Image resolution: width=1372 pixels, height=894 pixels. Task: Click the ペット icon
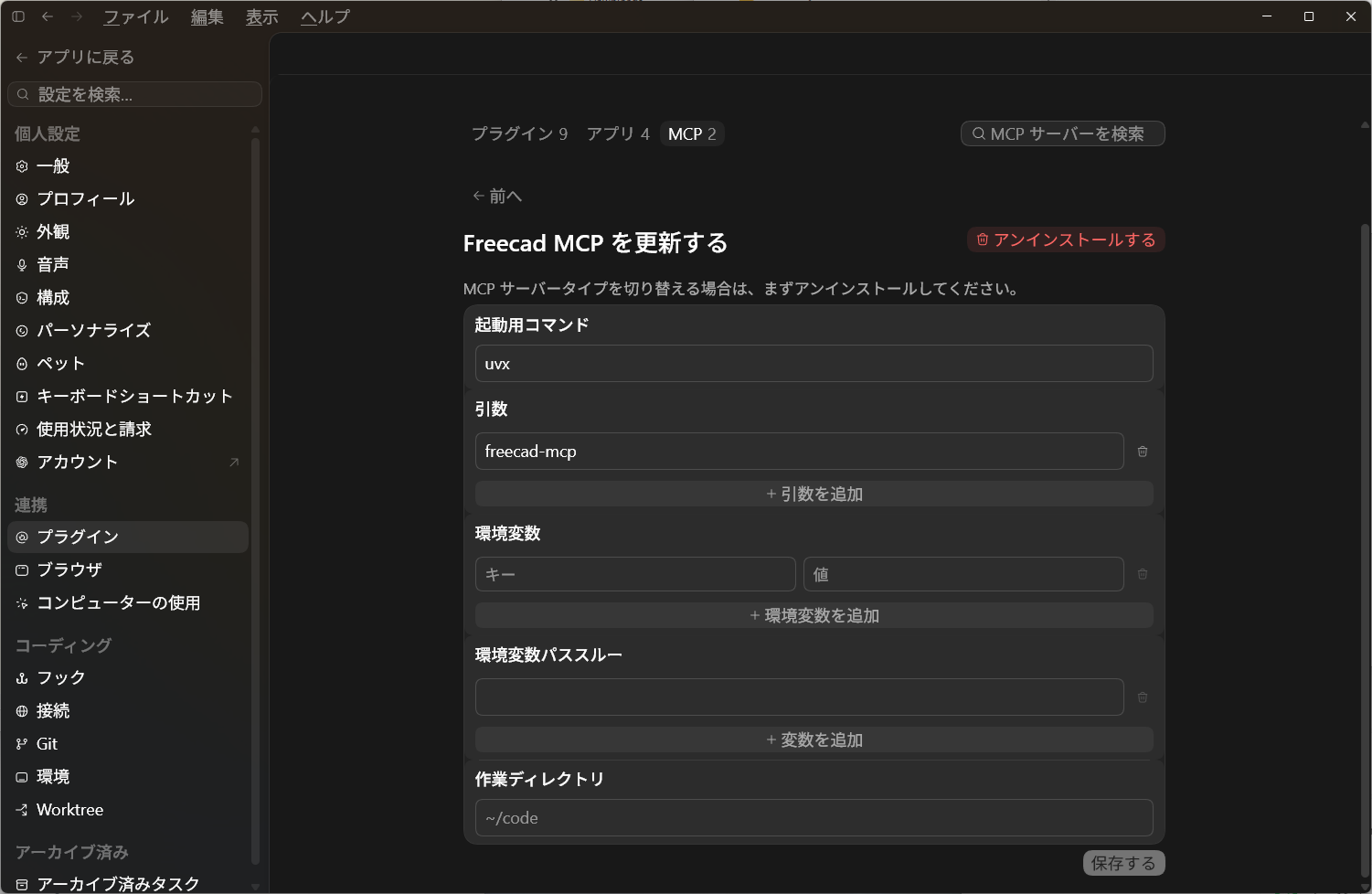click(22, 363)
